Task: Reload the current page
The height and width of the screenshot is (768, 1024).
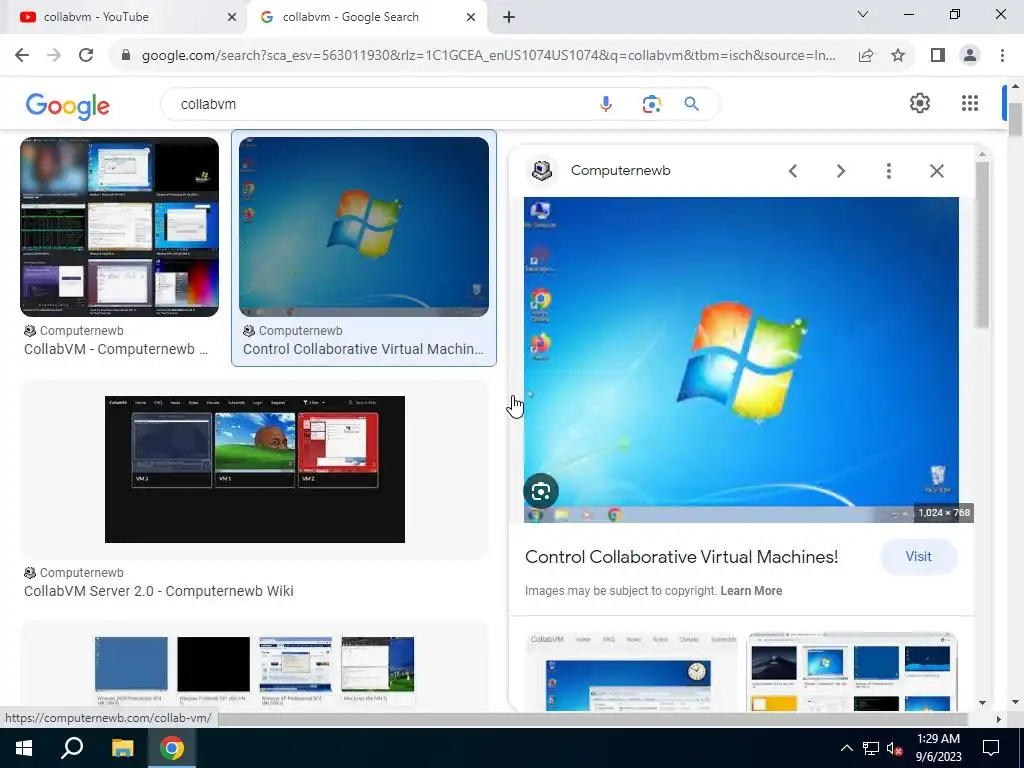Action: (86, 56)
